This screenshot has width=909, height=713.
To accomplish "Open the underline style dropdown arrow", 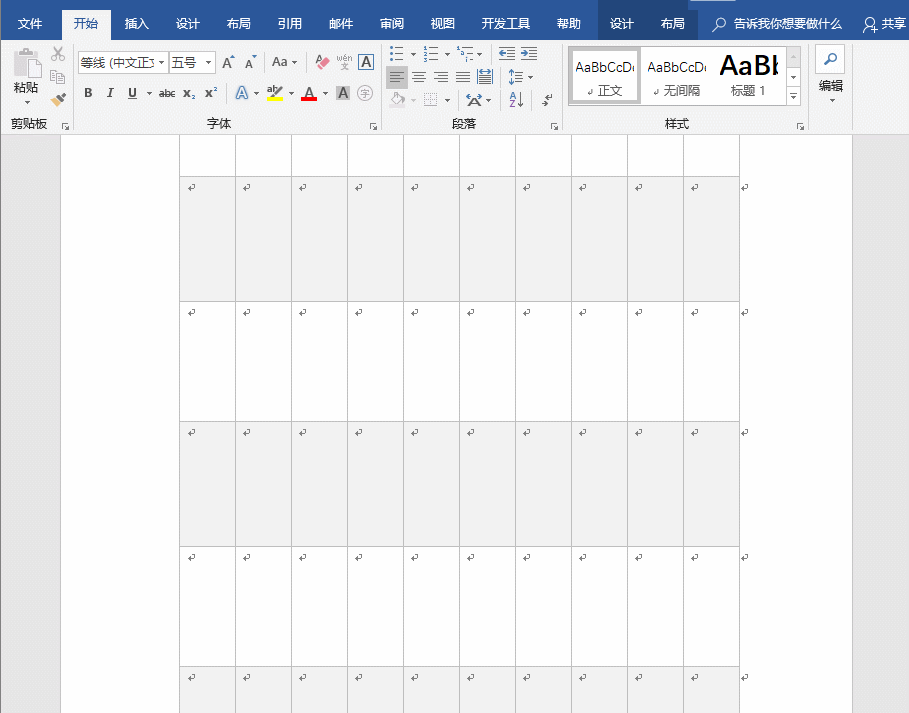I will click(x=149, y=93).
